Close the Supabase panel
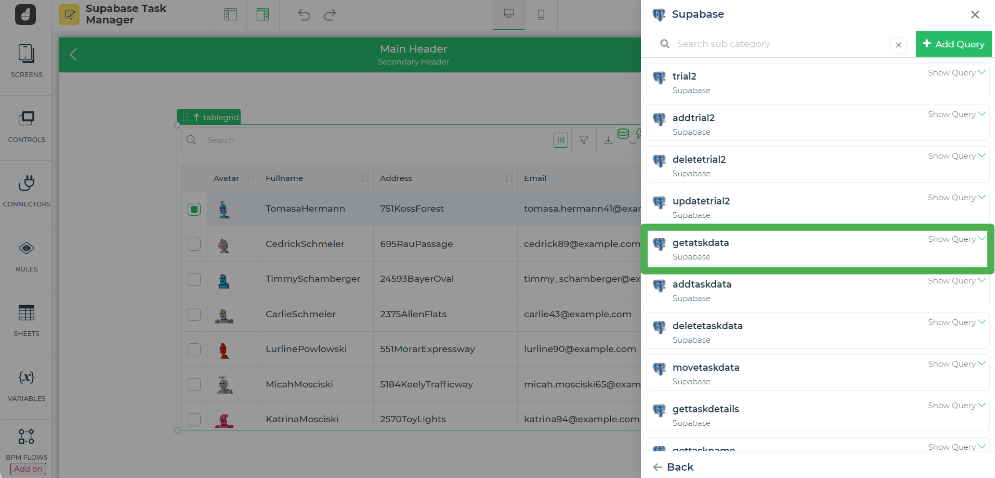This screenshot has height=478, width=995. point(975,15)
